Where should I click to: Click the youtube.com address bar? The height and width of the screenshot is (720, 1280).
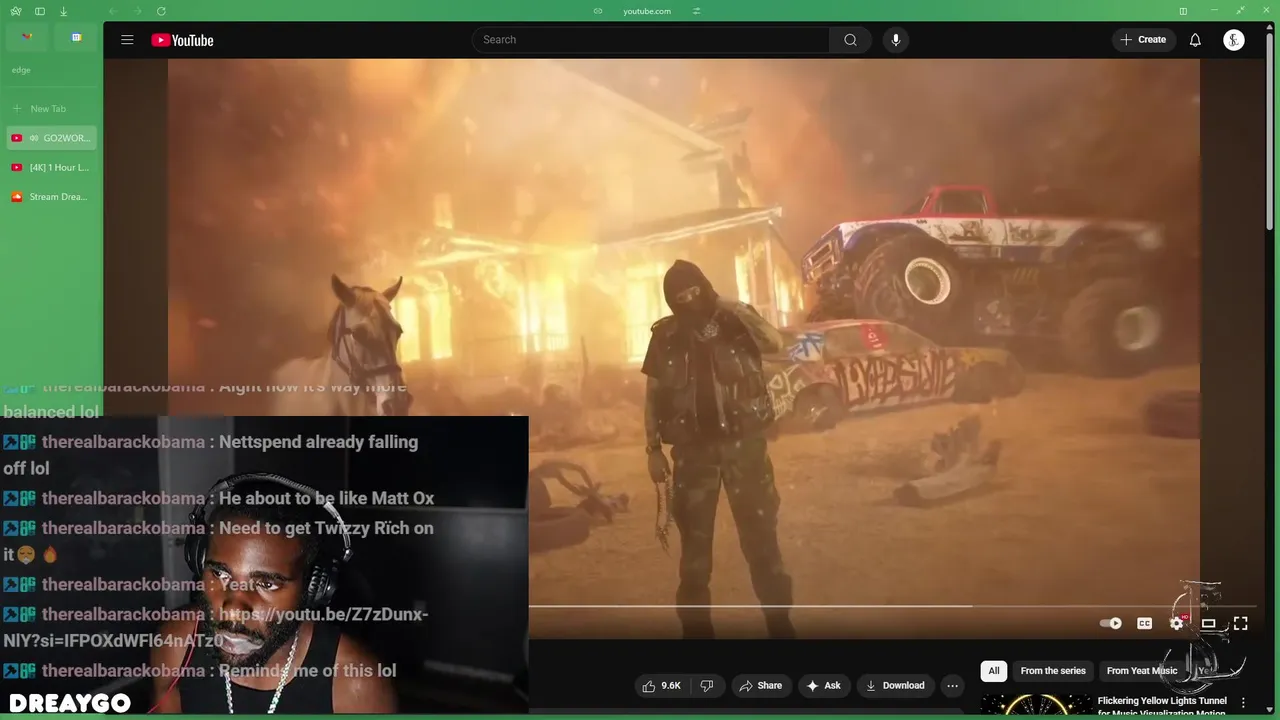point(647,11)
